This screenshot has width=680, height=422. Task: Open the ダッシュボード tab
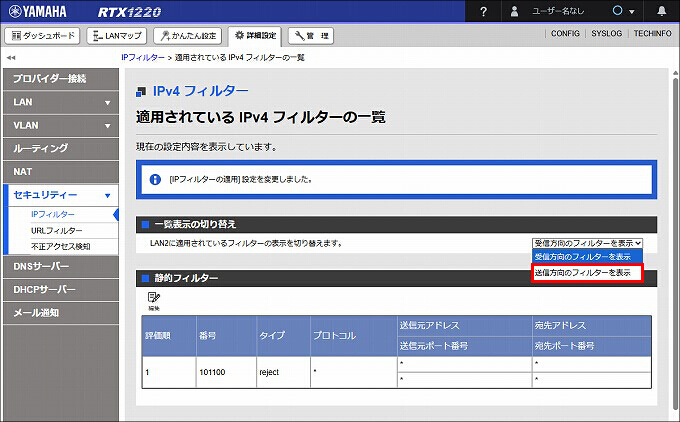click(x=42, y=36)
